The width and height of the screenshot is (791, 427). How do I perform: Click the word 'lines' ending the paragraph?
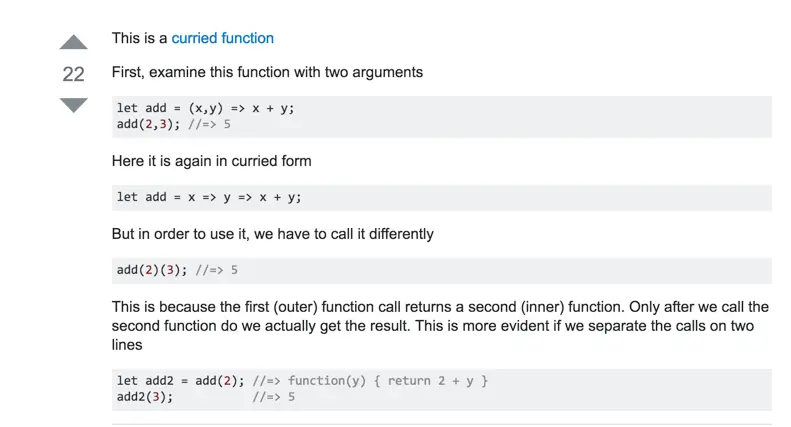[x=127, y=345]
